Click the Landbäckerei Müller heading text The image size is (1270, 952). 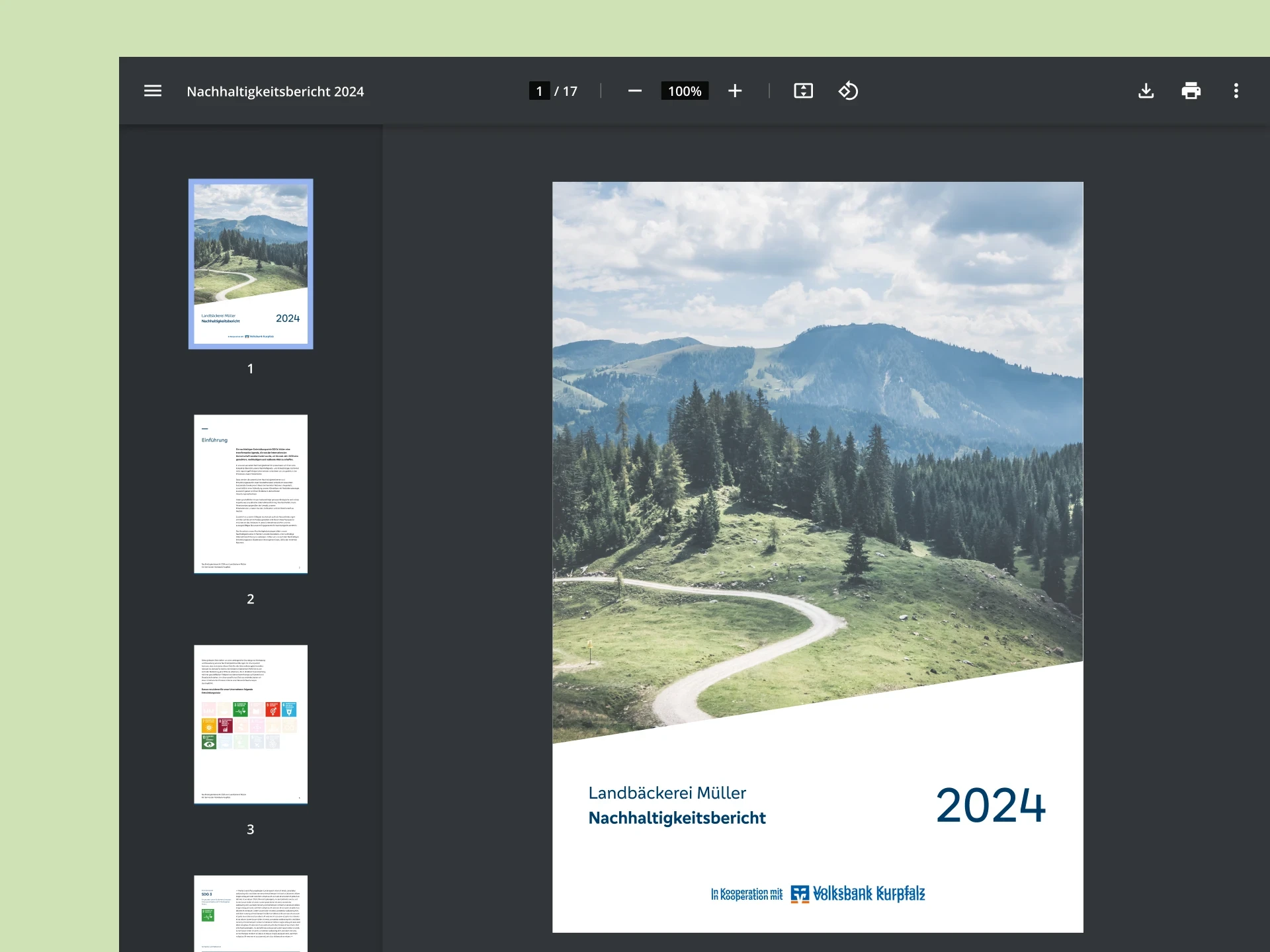667,793
